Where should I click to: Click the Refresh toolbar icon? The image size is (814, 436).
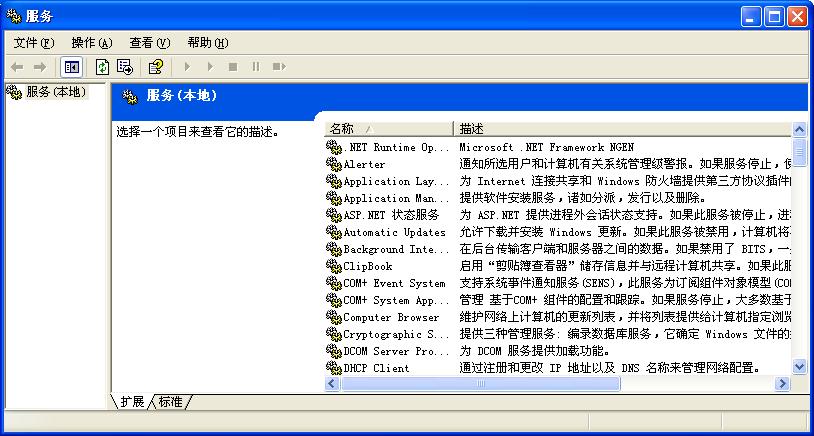[102, 67]
